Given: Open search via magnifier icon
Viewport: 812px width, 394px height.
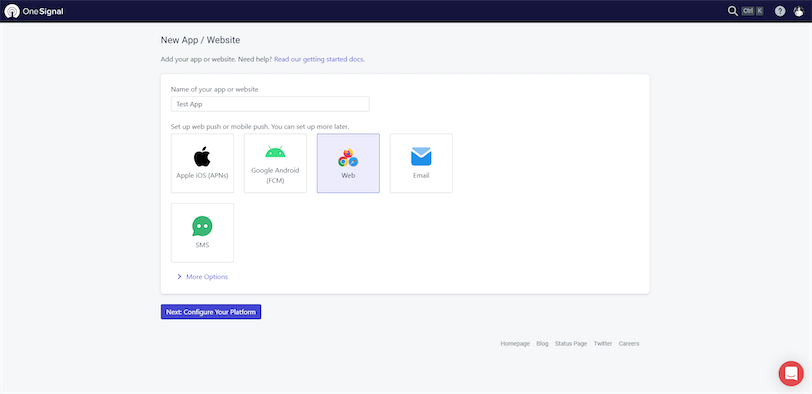Looking at the screenshot, I should (732, 11).
